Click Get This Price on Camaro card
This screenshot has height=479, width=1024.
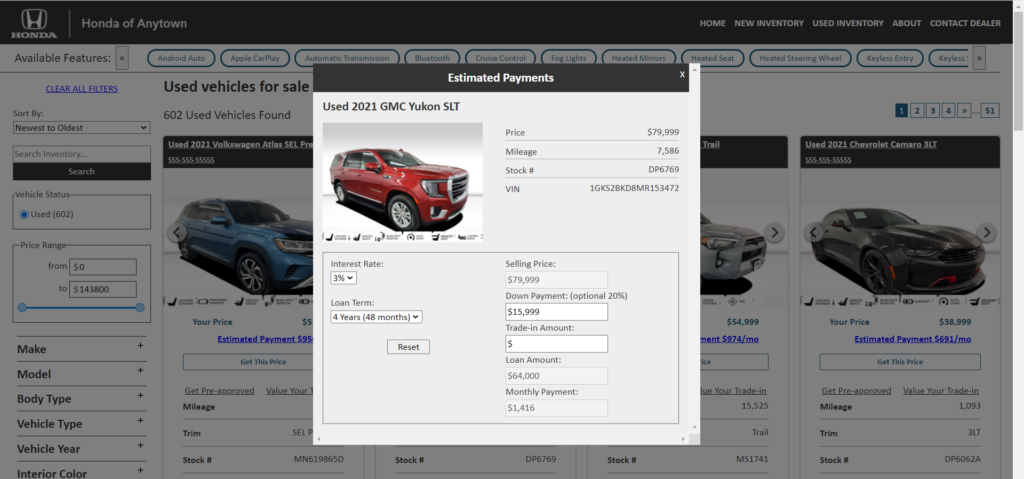click(900, 362)
